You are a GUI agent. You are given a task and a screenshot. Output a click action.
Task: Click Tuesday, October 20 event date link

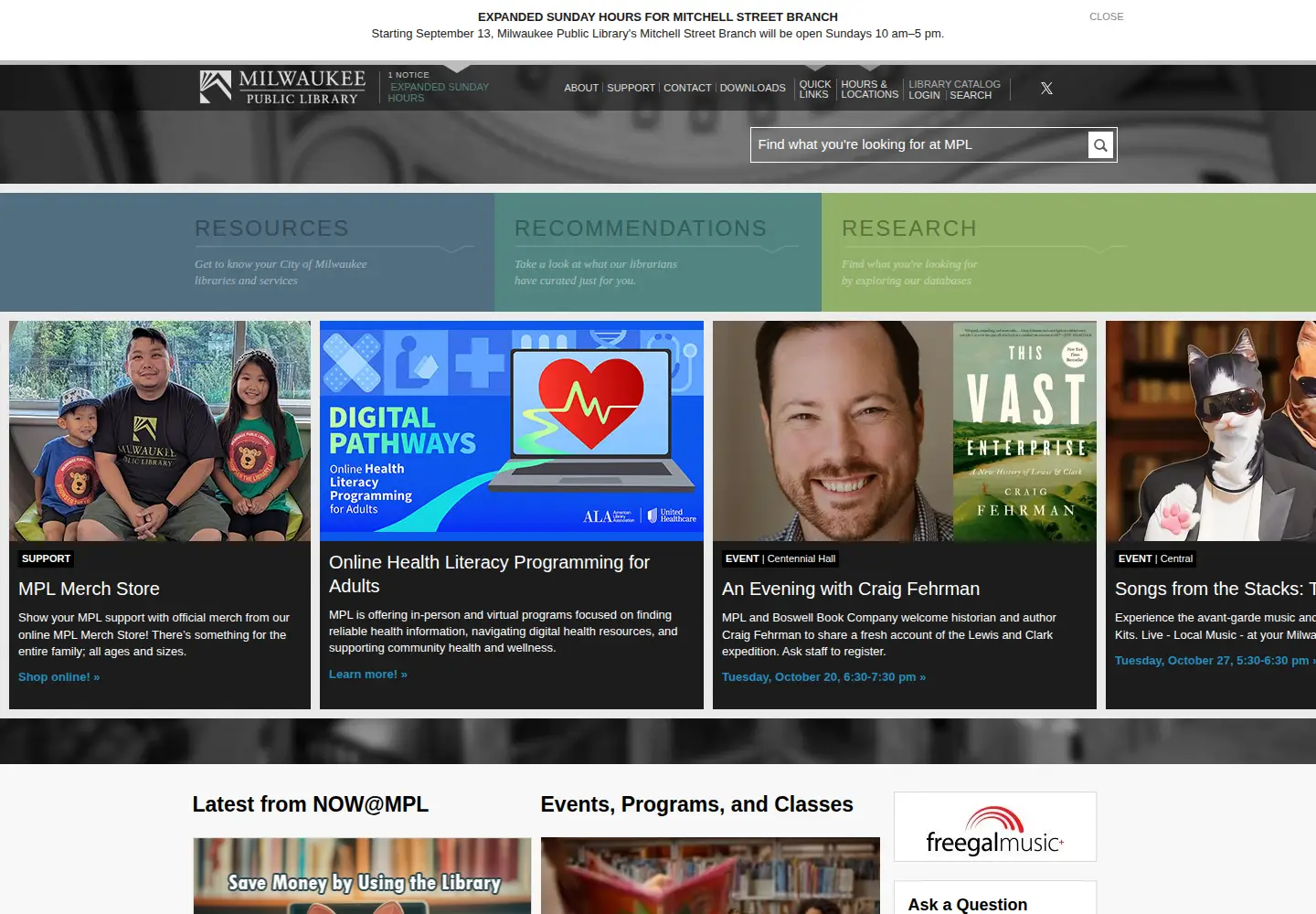pyautogui.click(x=823, y=677)
